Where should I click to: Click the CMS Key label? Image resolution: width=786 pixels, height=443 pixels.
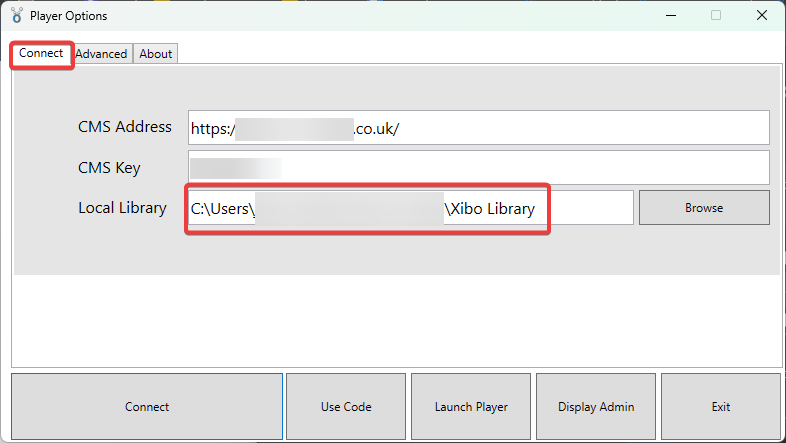pyautogui.click(x=109, y=168)
